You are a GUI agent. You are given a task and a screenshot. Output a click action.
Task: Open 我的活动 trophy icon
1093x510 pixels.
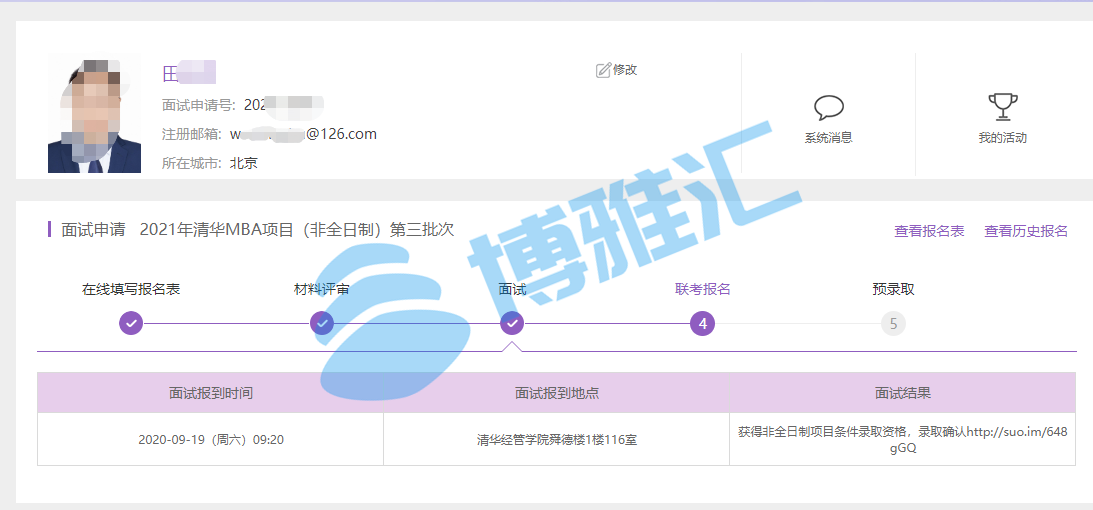point(1003,107)
